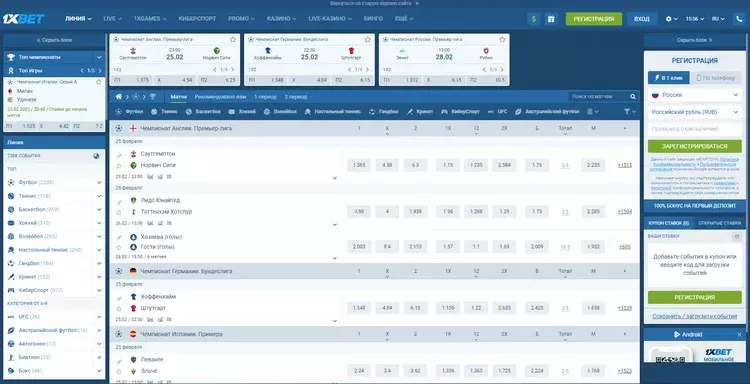750x384 pixels.
Task: Click the Промокод input field
Action: [x=695, y=129]
